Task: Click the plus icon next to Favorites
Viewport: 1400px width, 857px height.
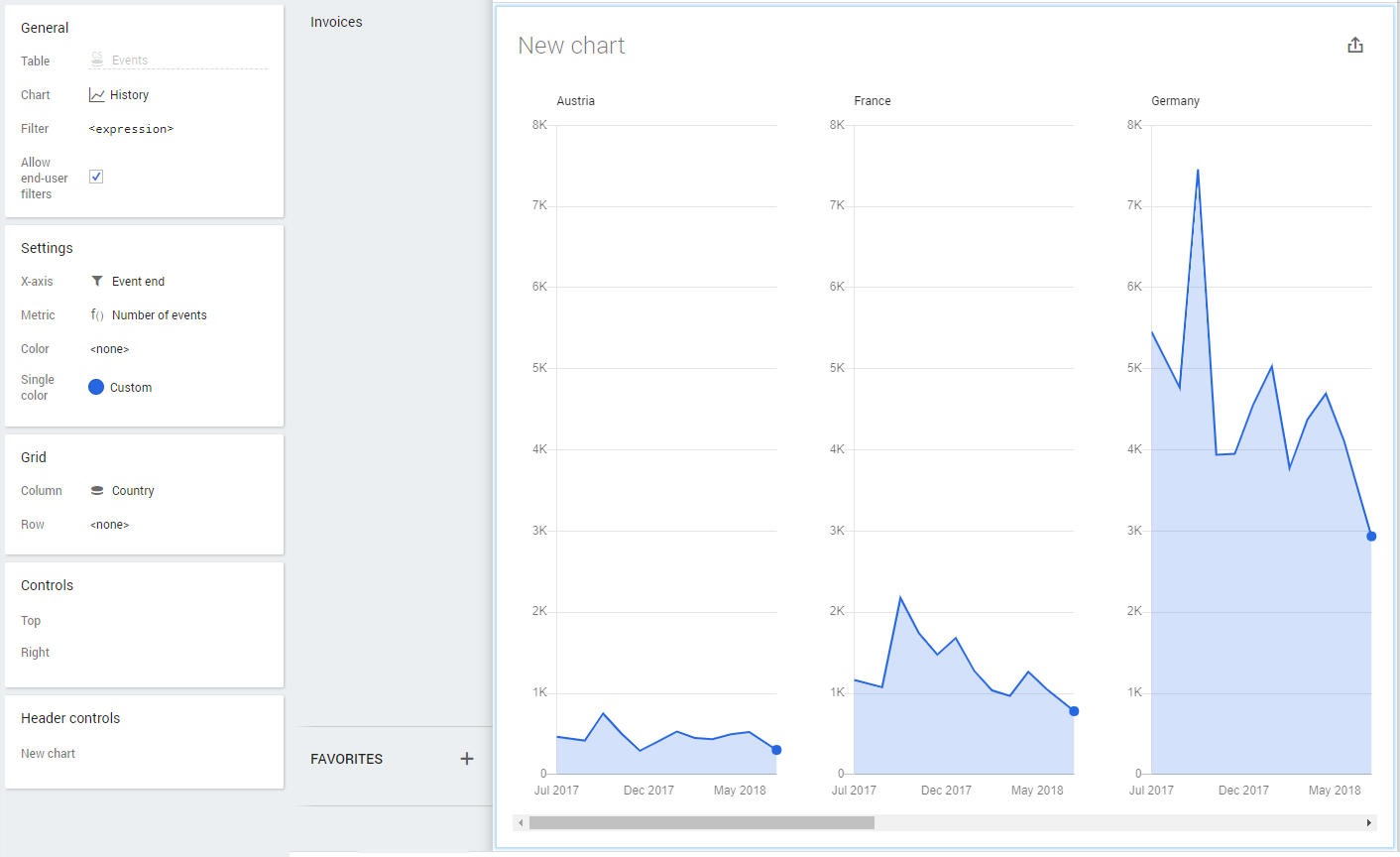Action: (467, 759)
